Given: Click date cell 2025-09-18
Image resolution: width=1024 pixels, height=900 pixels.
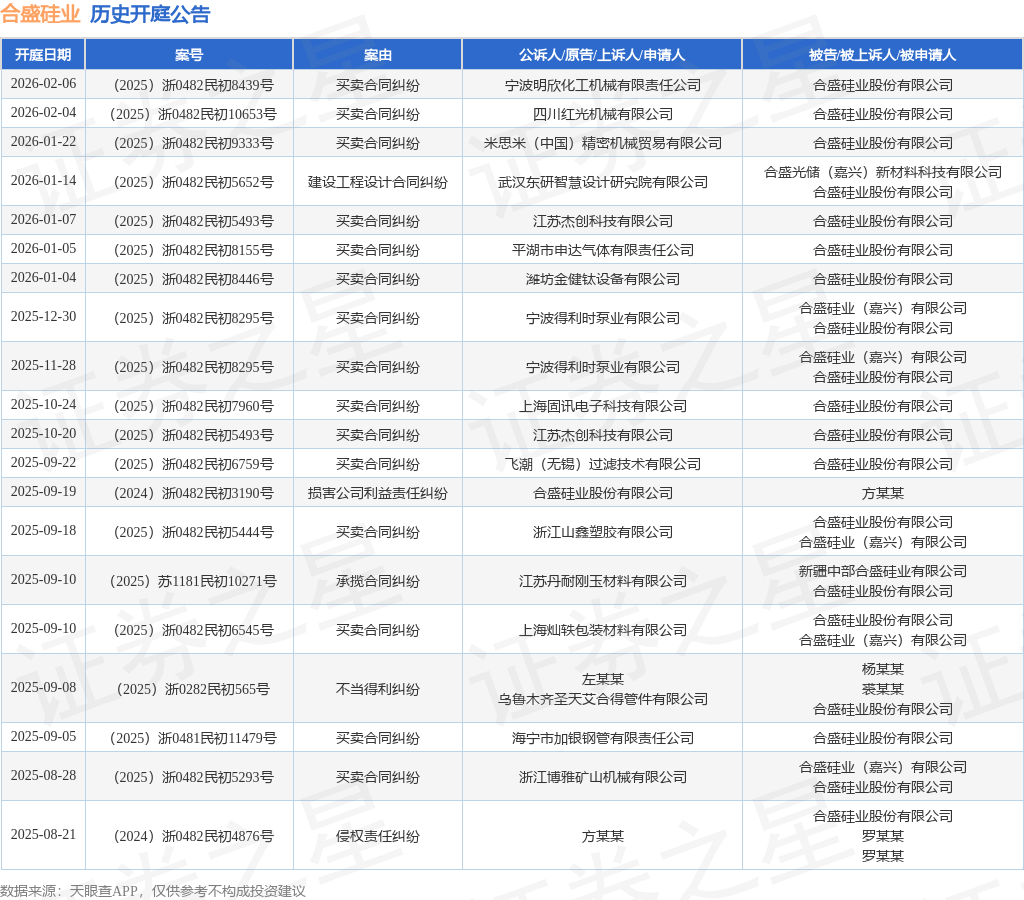Looking at the screenshot, I should [43, 530].
